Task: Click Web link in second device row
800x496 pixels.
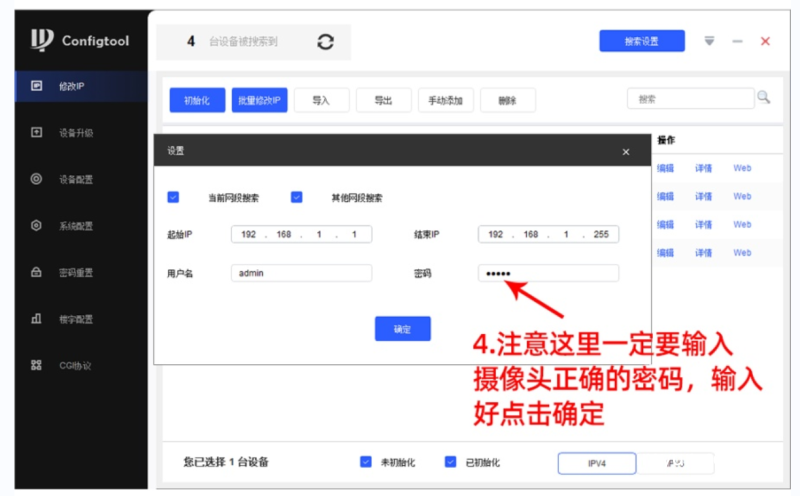Action: tap(742, 196)
